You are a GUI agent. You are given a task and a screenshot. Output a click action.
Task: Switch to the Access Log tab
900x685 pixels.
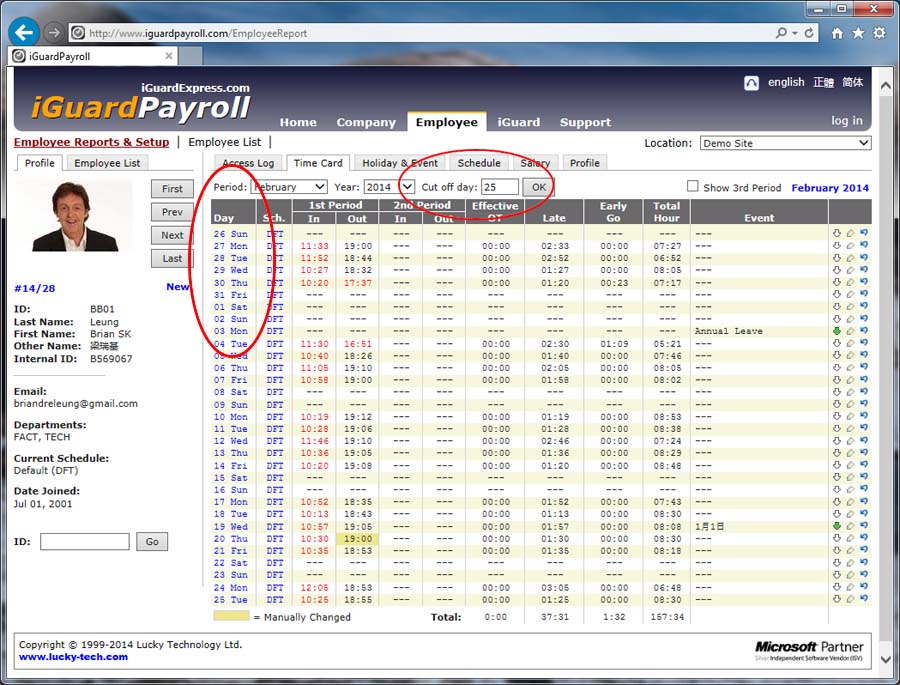coord(248,163)
